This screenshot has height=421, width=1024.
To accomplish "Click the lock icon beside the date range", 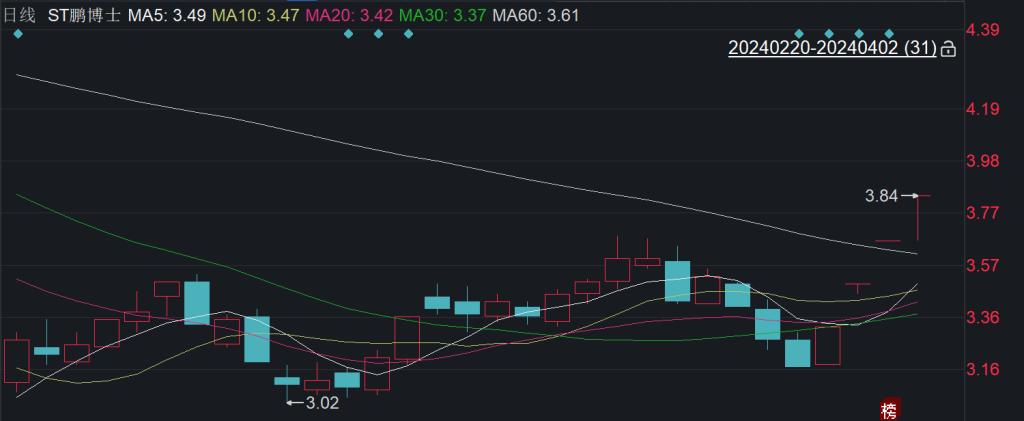I will tap(948, 49).
